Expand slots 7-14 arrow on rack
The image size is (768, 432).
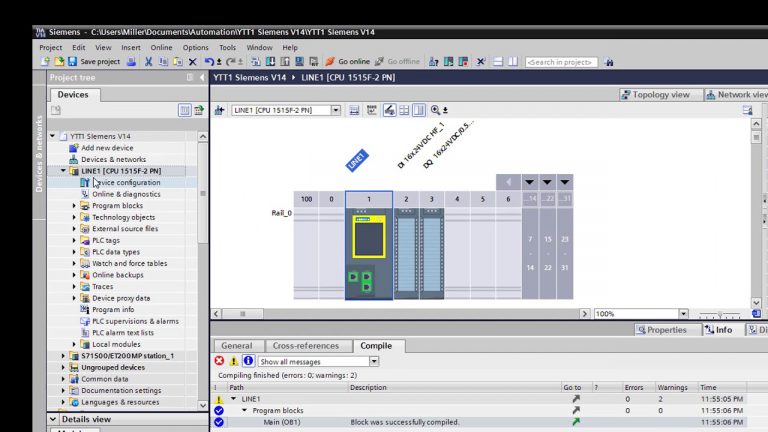coord(529,182)
